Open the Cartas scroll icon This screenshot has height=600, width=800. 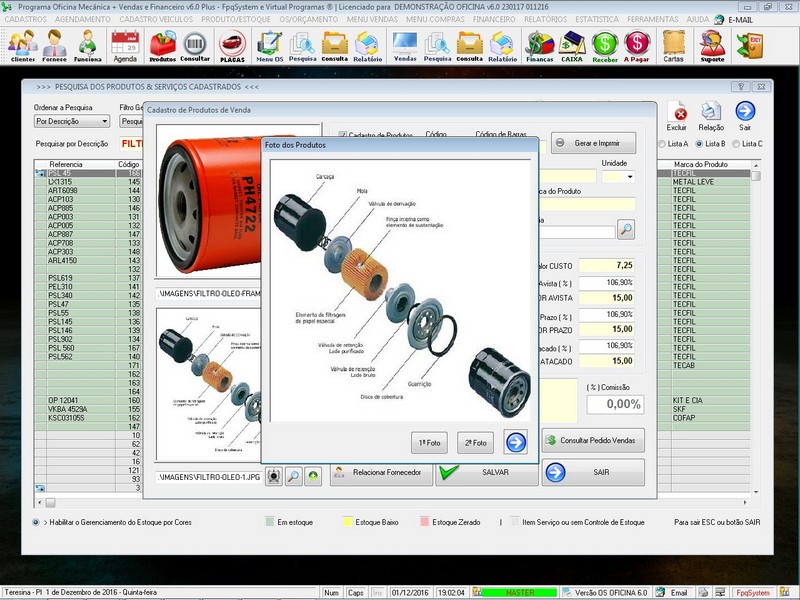pos(673,45)
